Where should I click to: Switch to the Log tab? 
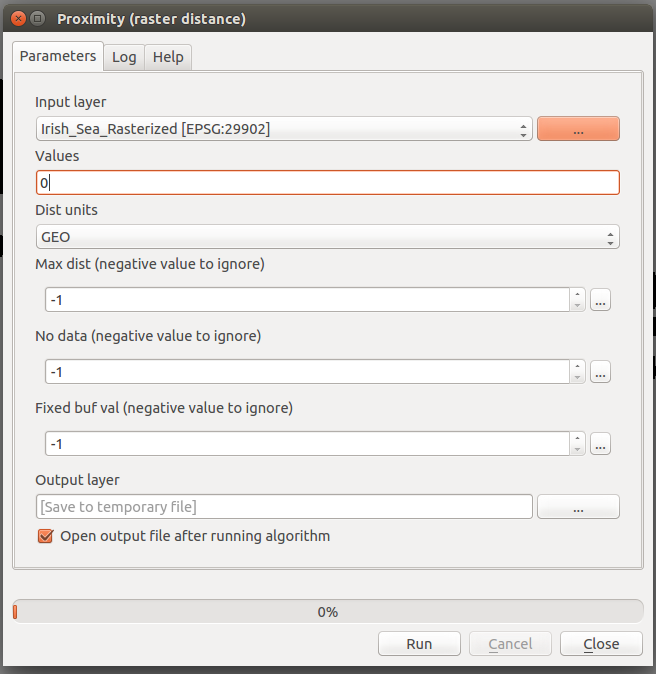pos(124,57)
